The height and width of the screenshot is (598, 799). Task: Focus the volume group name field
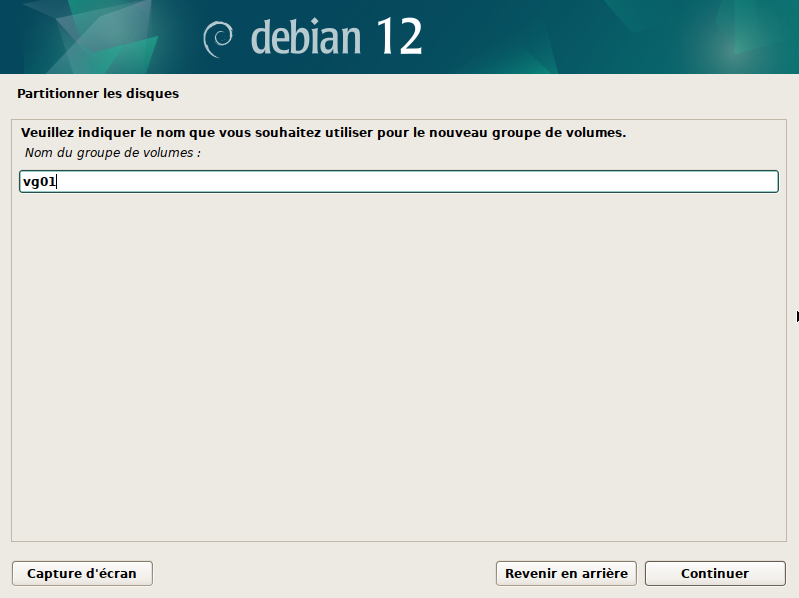399,182
